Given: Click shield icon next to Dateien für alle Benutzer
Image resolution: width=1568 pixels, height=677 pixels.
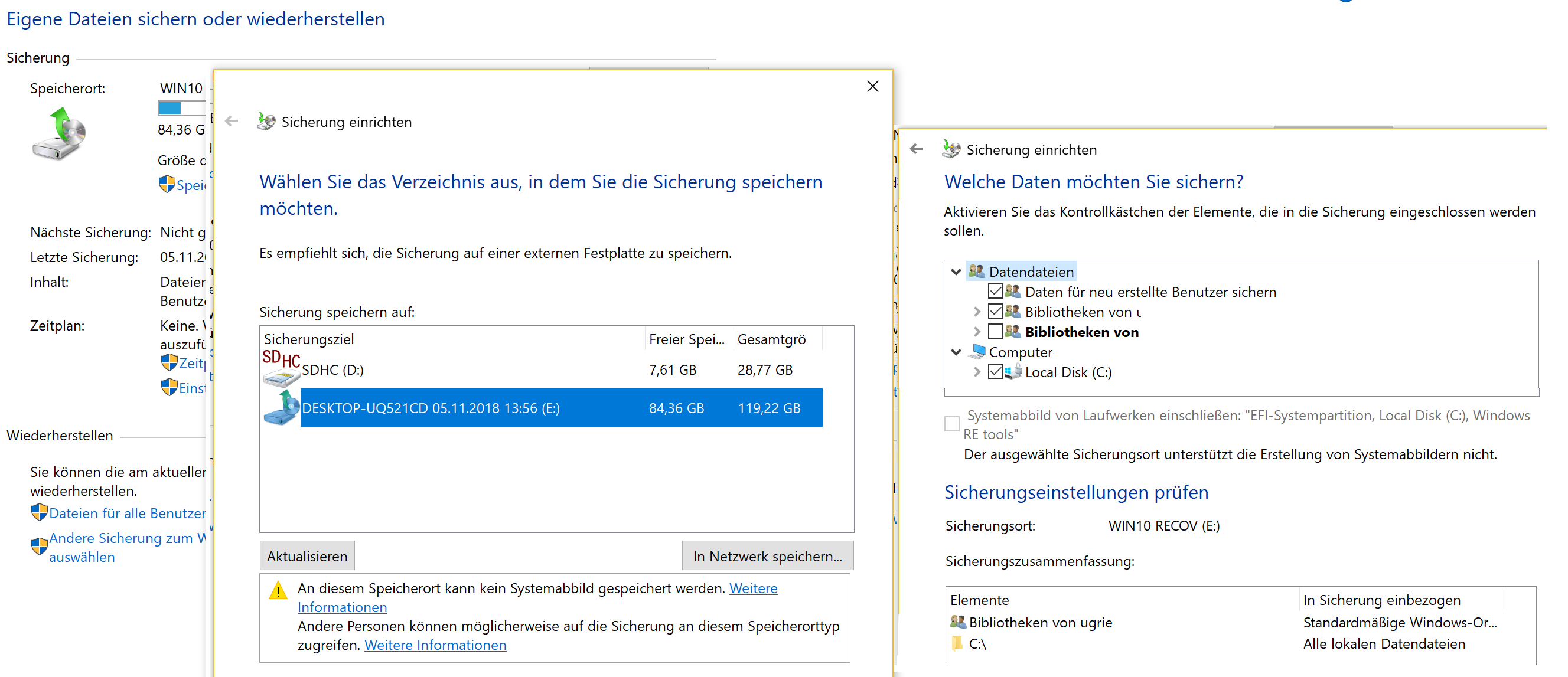Looking at the screenshot, I should pos(39,512).
